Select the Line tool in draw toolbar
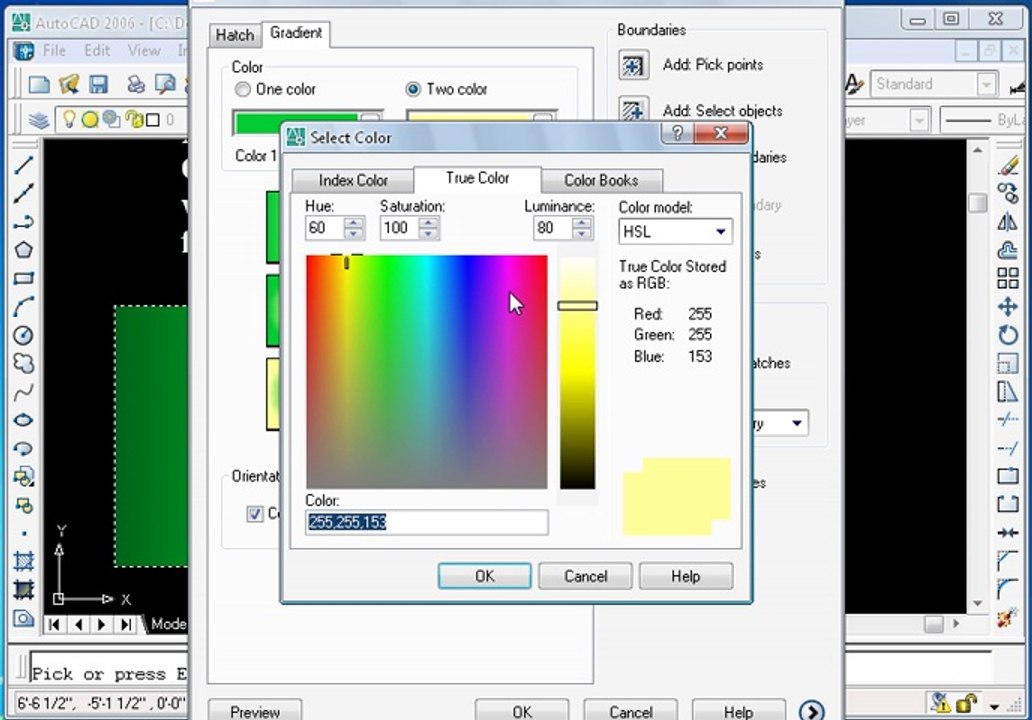 pos(24,165)
